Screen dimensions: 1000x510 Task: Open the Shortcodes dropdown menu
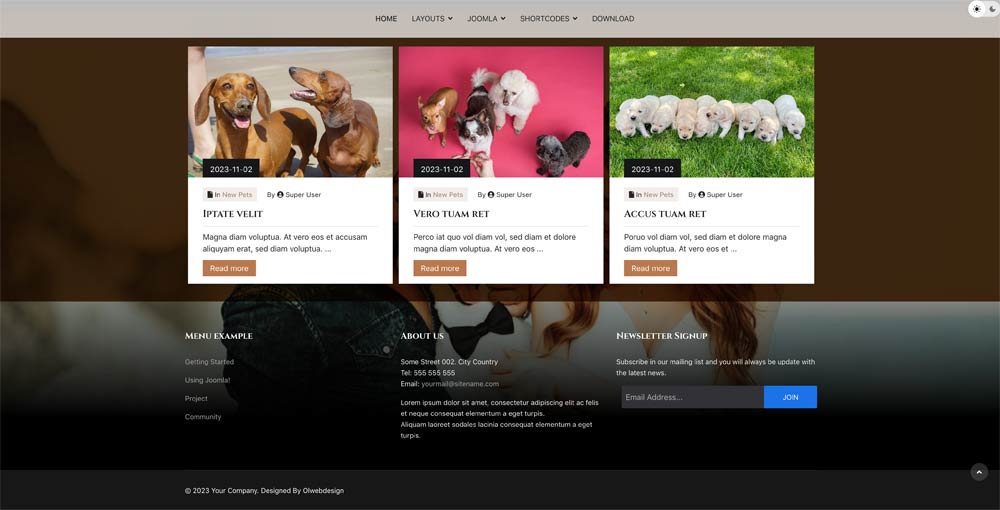pos(548,18)
